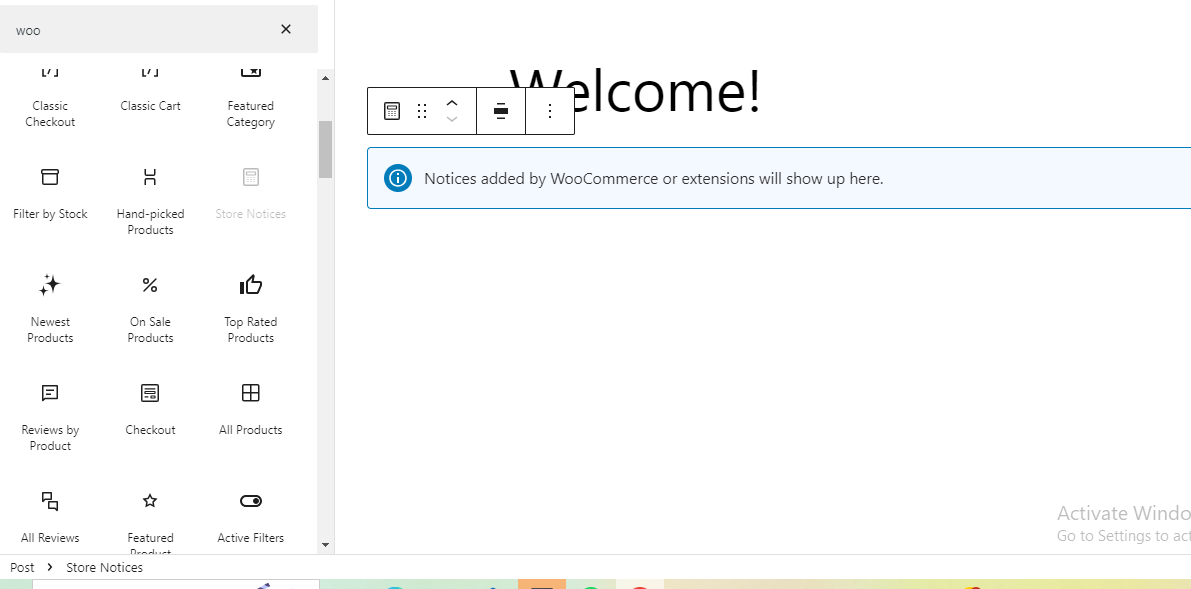This screenshot has width=1191, height=589.
Task: Click the 'woo' search input field
Action: [140, 30]
